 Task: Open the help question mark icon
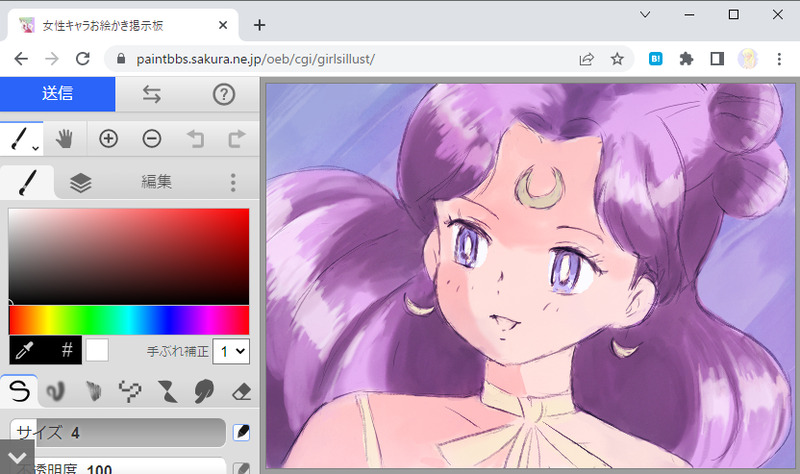223,94
